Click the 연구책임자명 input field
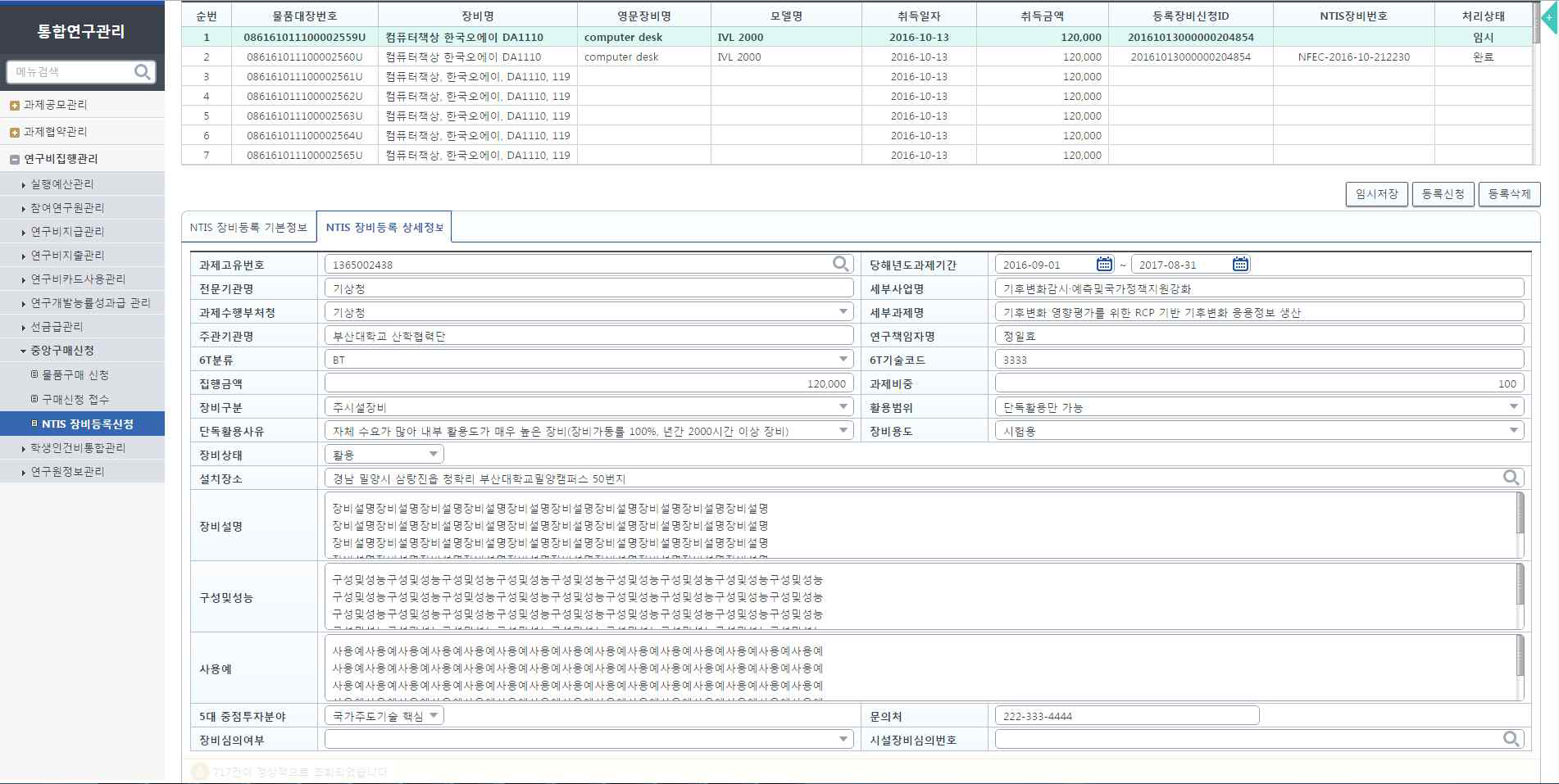Viewport: 1559px width, 784px height. (x=1259, y=336)
